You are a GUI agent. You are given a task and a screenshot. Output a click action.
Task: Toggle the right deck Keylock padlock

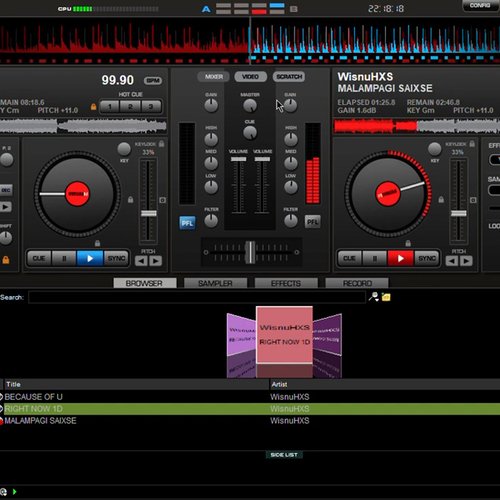click(x=472, y=144)
